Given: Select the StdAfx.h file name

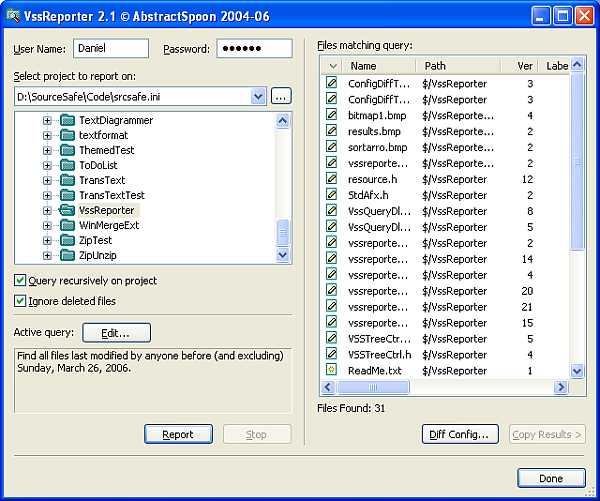Looking at the screenshot, I should pos(368,195).
